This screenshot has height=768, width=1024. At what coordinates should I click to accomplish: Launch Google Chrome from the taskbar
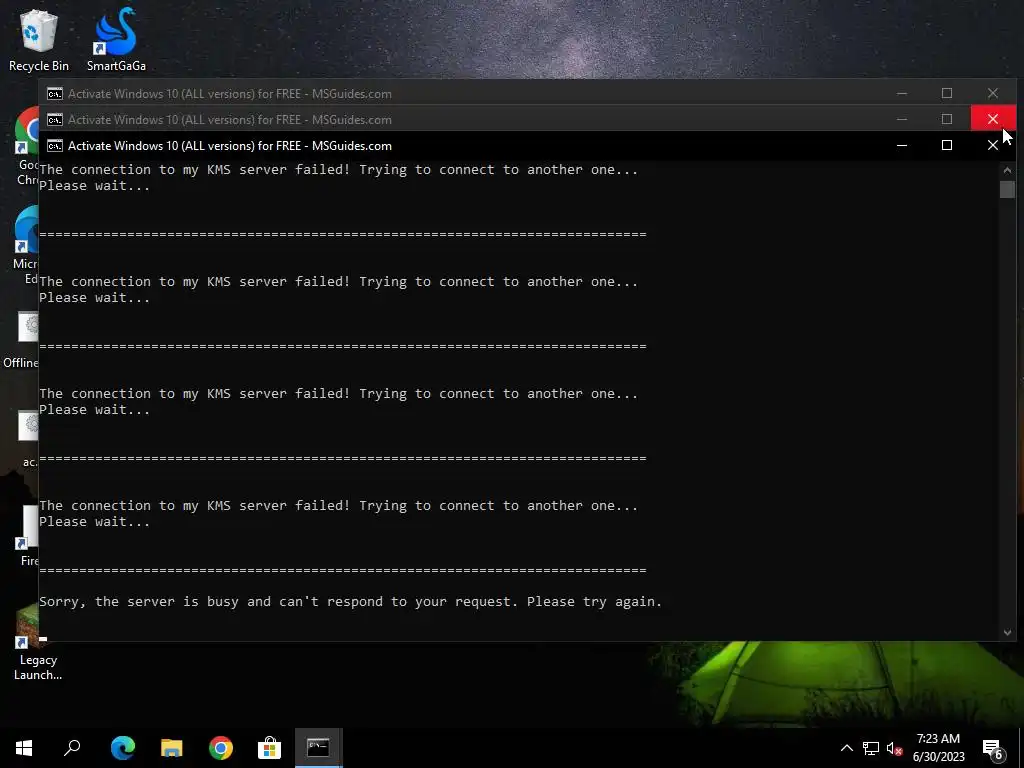221,748
